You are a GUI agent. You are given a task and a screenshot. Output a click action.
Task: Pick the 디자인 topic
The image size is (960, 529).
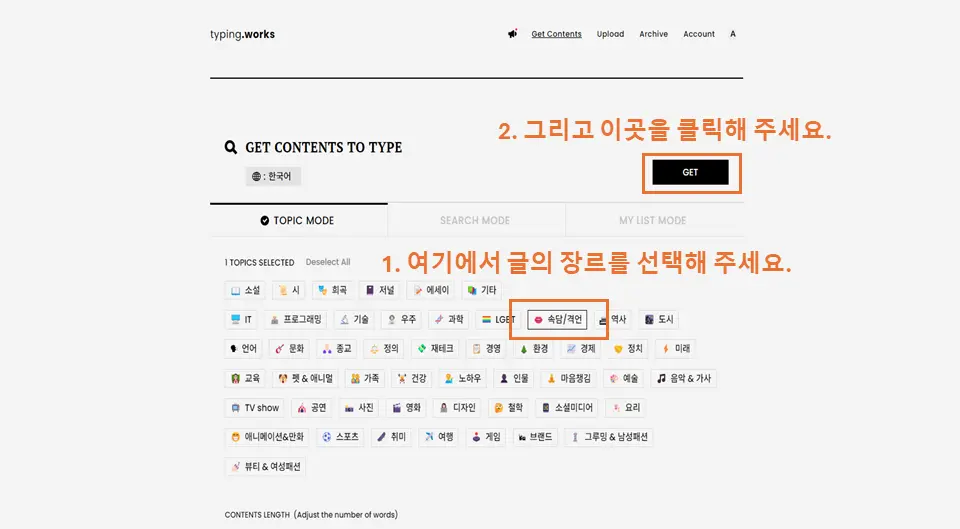(457, 408)
